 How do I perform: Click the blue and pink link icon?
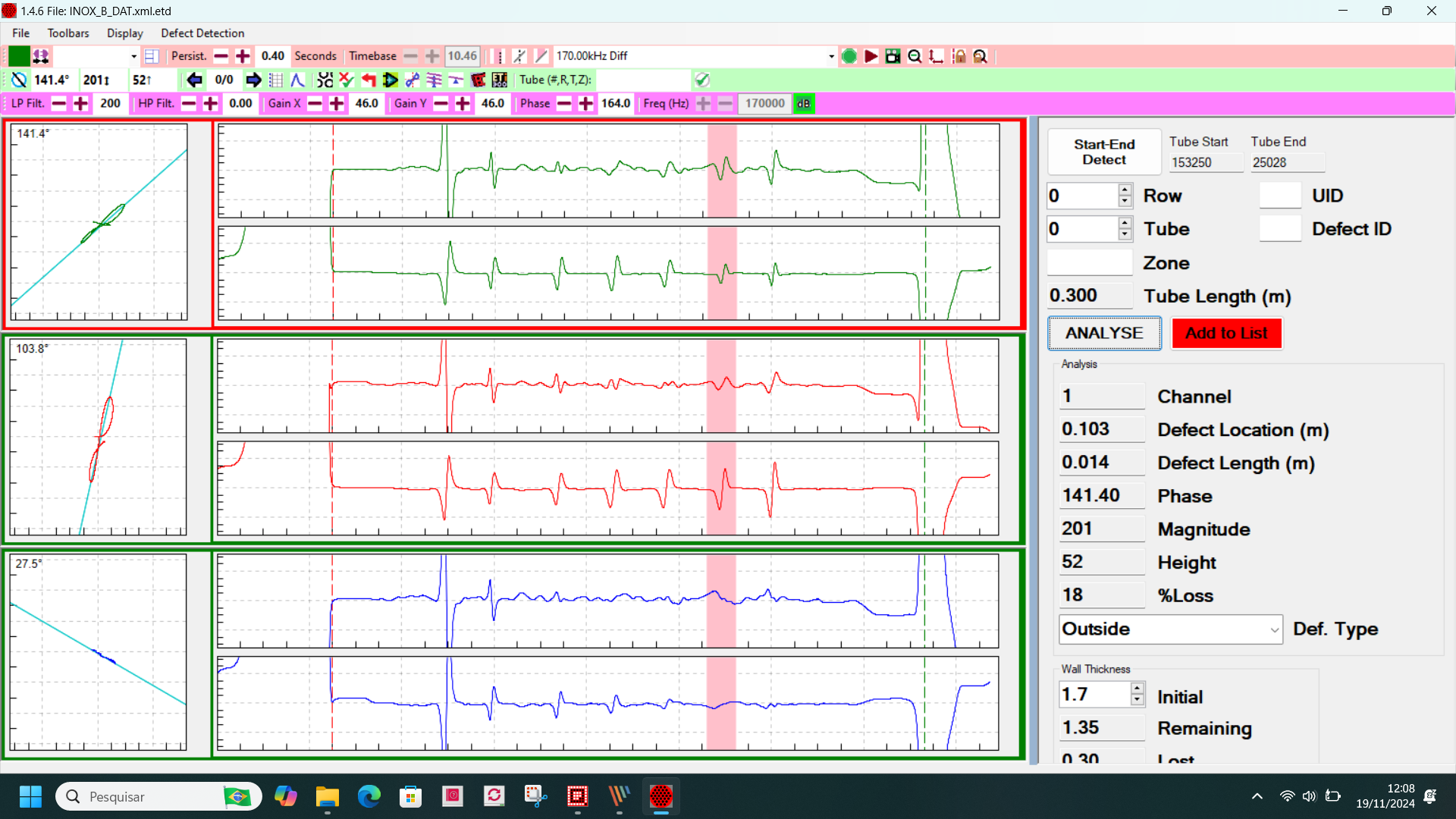(413, 80)
